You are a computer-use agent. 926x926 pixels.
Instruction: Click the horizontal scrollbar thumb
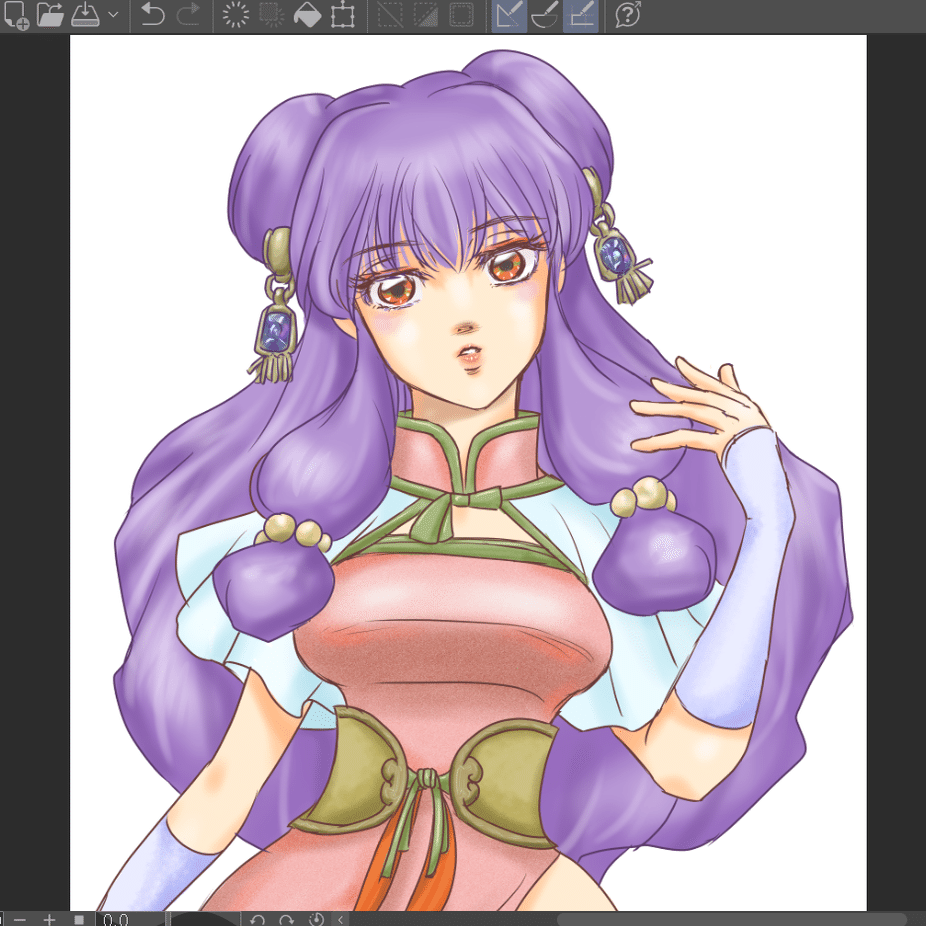click(732, 920)
